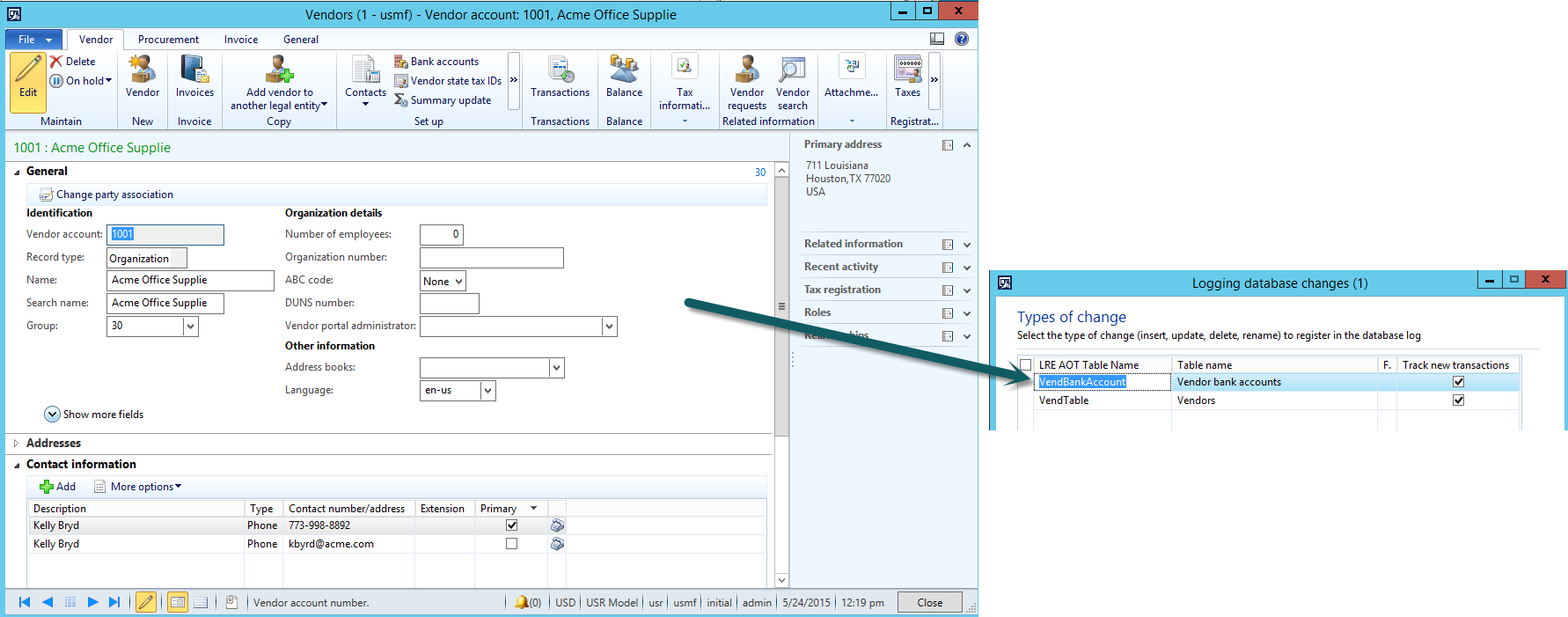The height and width of the screenshot is (617, 1568).
Task: Switch to the Procurement tab
Action: click(x=168, y=40)
